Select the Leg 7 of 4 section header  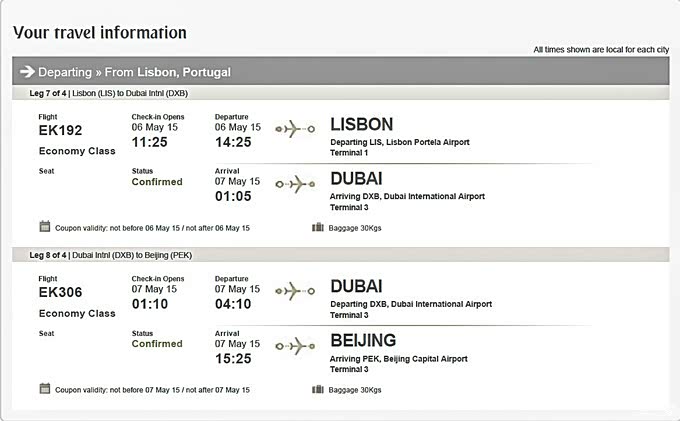coord(108,93)
